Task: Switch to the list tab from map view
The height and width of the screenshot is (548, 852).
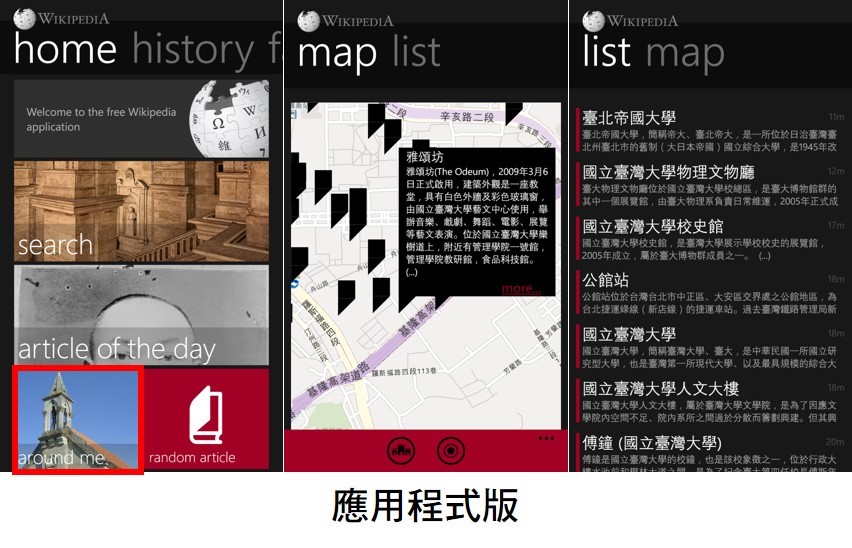Action: (416, 52)
